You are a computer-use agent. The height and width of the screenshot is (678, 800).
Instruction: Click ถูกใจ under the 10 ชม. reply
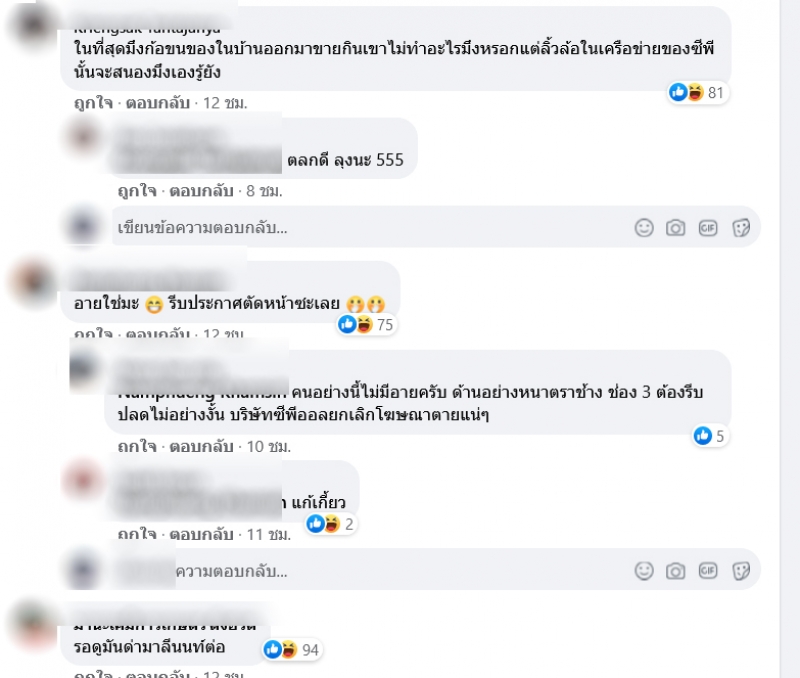pyautogui.click(x=137, y=446)
